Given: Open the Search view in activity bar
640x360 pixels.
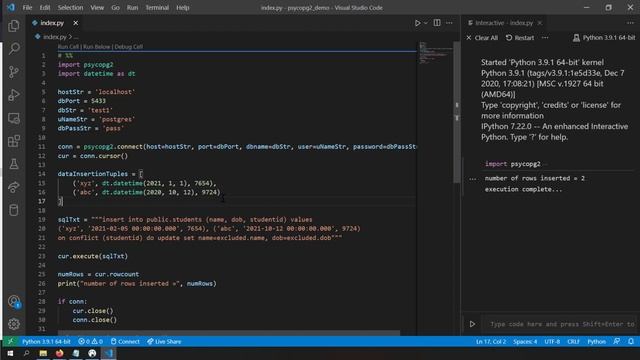Looking at the screenshot, I should click(14, 49).
